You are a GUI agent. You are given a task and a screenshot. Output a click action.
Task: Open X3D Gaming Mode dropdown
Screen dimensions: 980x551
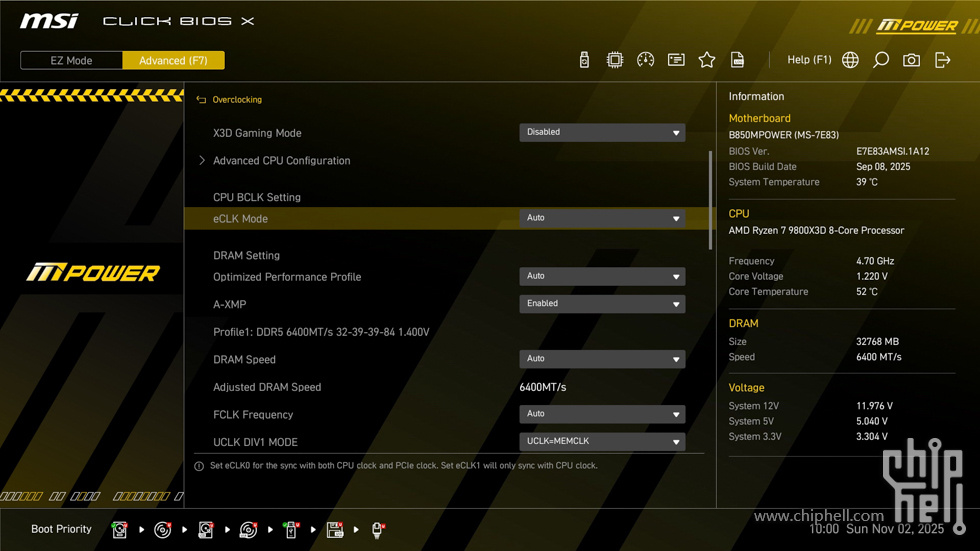point(602,132)
